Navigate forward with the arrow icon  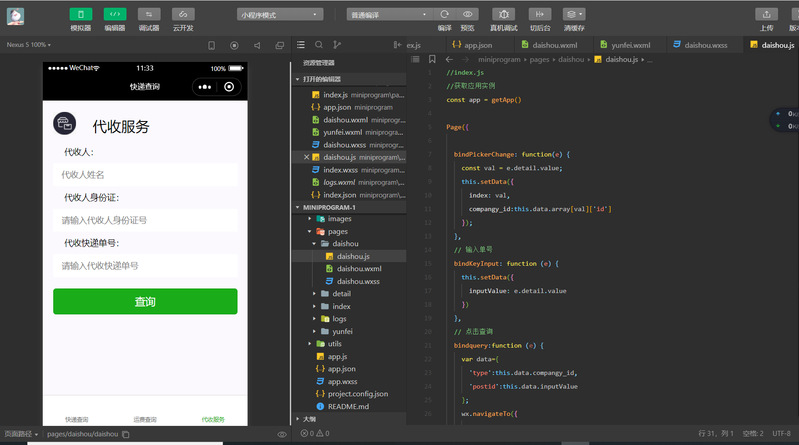point(466,59)
